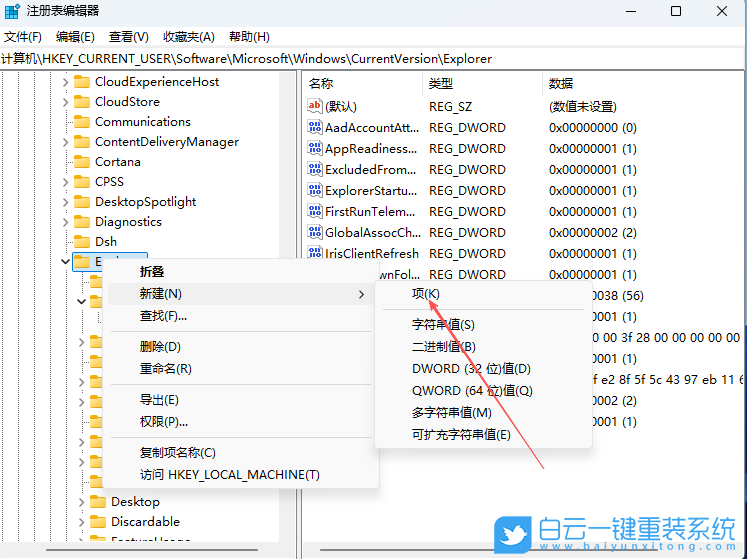The image size is (747, 559).
Task: Select 导出(E) in context menu
Action: point(241,400)
